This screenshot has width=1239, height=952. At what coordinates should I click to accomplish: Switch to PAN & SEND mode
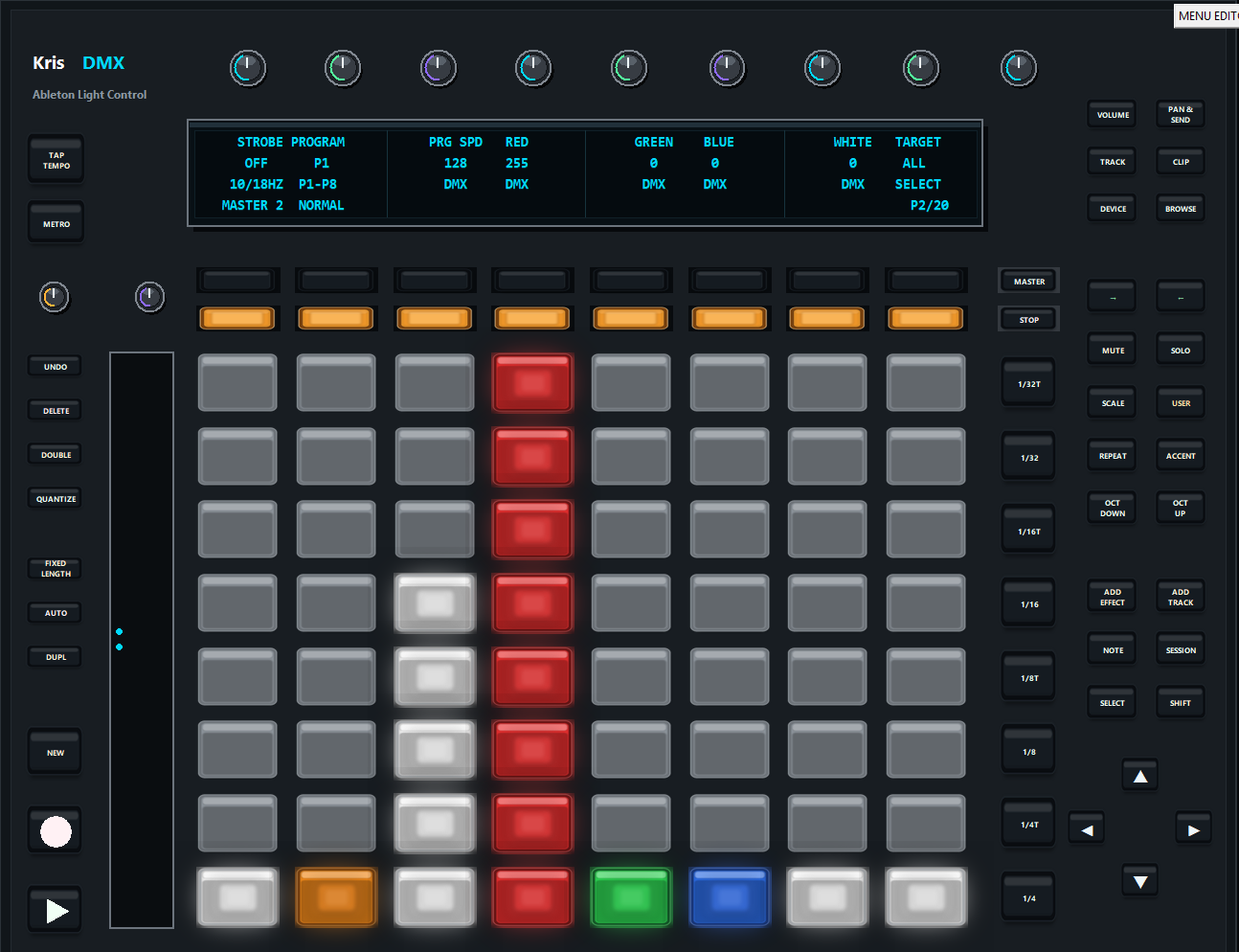[1180, 115]
